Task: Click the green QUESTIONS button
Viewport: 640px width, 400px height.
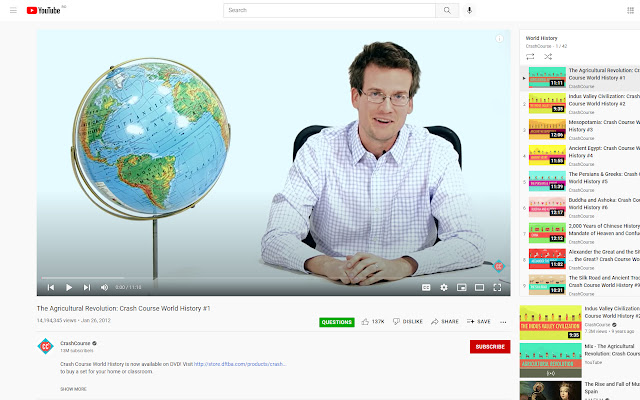Action: pos(337,322)
